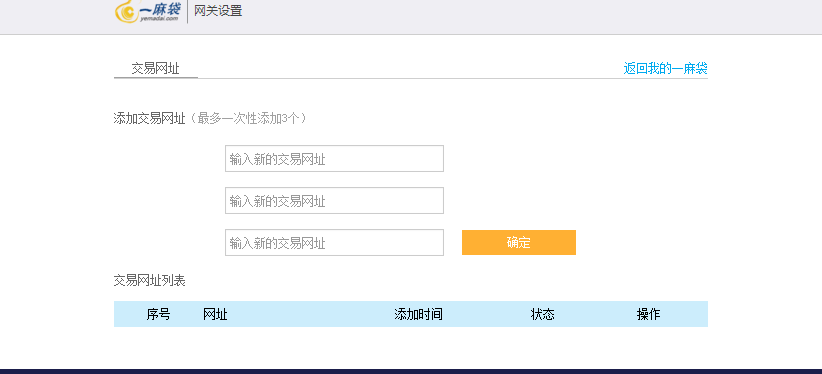Open the 返回我的一麻袋 link
Image resolution: width=822 pixels, height=374 pixels.
665,68
